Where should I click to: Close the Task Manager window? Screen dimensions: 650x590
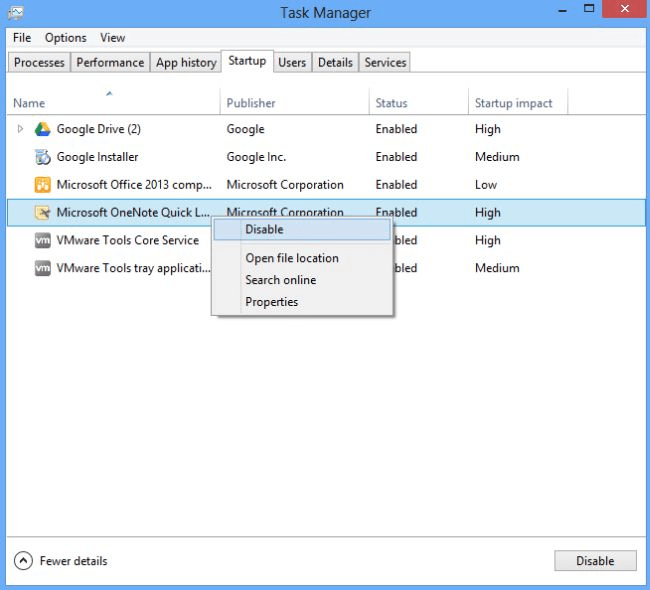click(x=625, y=9)
